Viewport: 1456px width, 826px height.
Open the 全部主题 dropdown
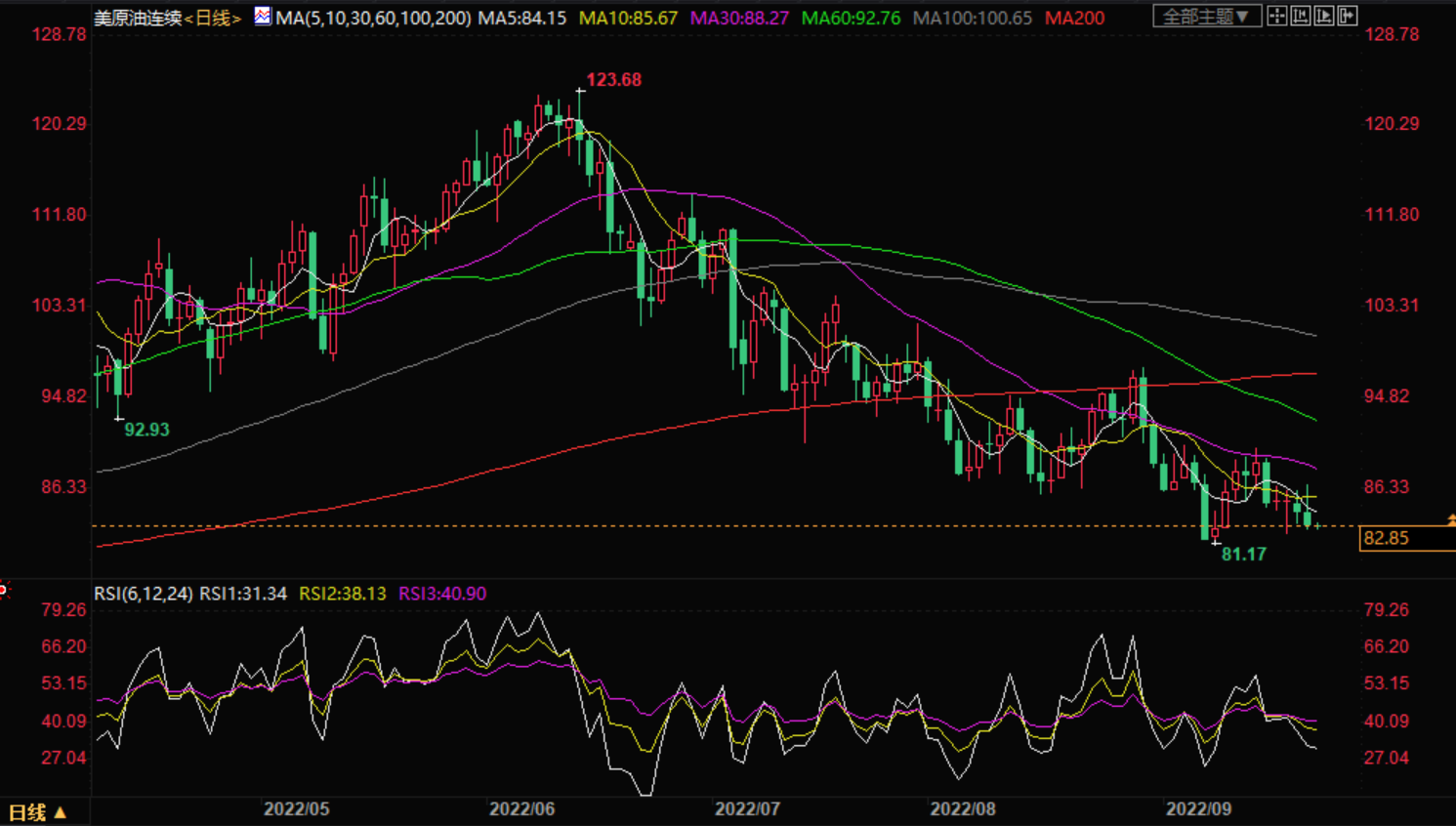[x=1206, y=17]
